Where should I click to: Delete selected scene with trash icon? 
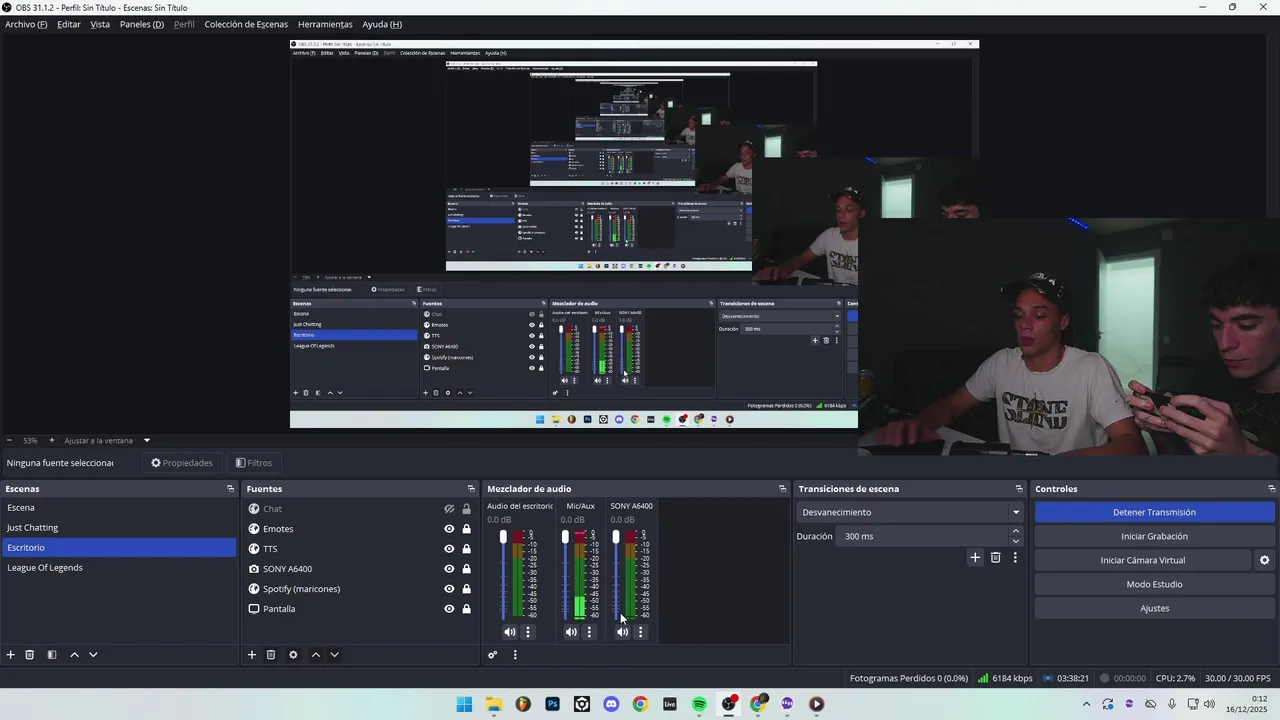click(x=30, y=655)
